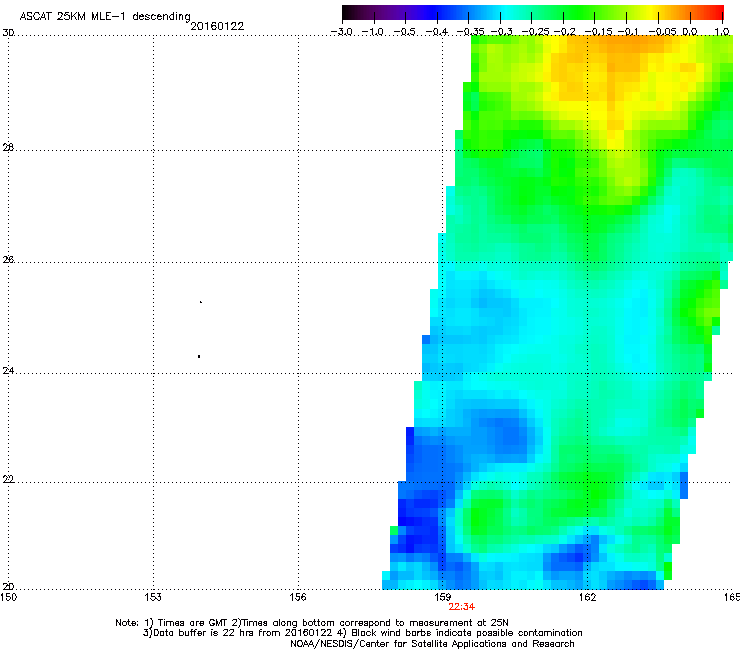Select the -0.1 color scale label

628,32
